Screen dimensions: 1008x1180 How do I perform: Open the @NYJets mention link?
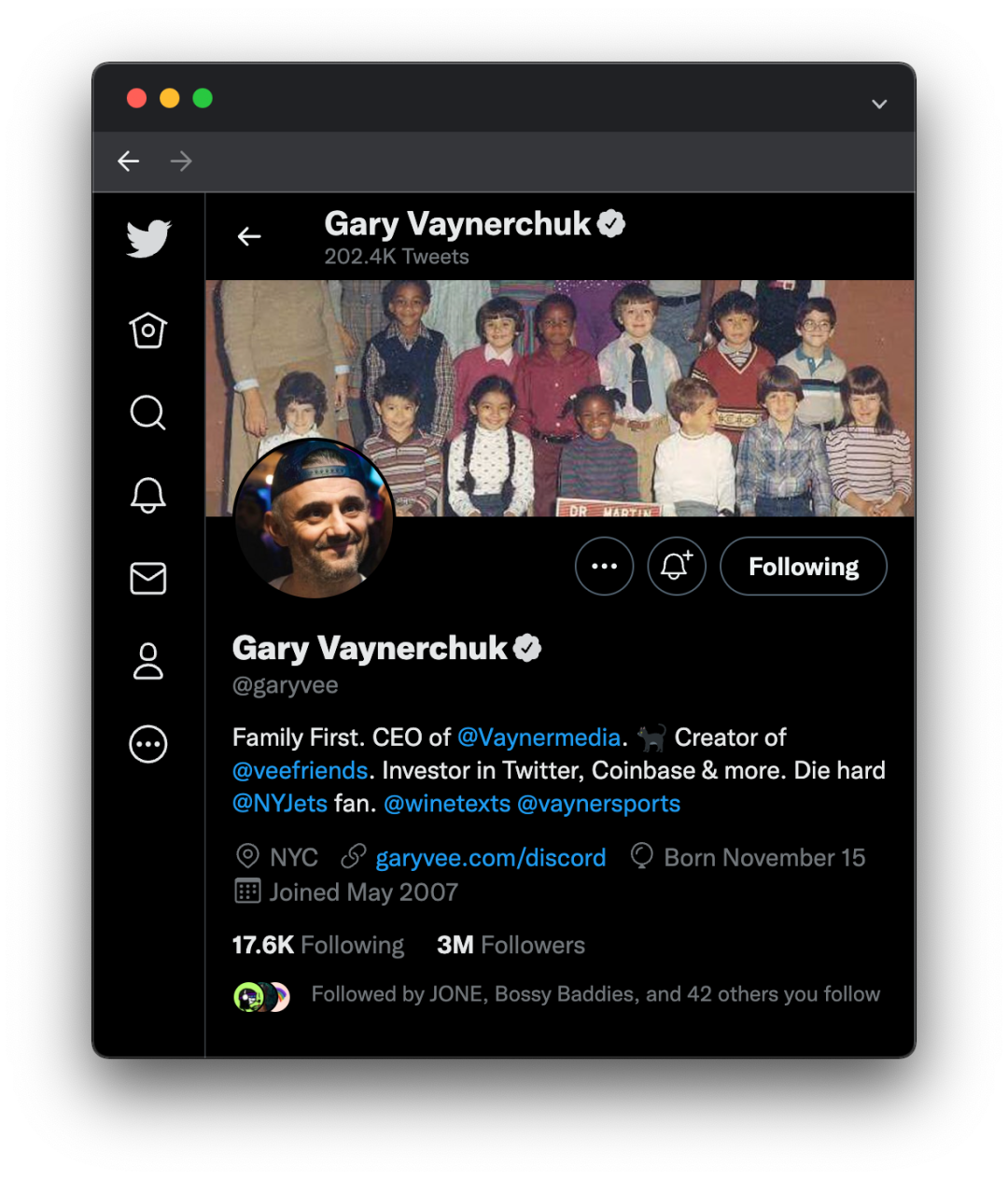pos(280,804)
